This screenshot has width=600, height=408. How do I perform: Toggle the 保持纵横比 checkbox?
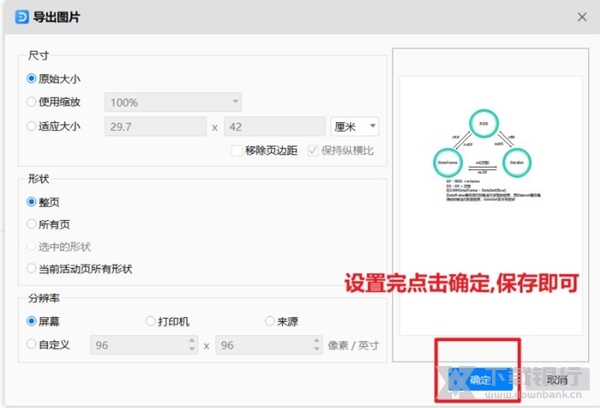pos(313,150)
